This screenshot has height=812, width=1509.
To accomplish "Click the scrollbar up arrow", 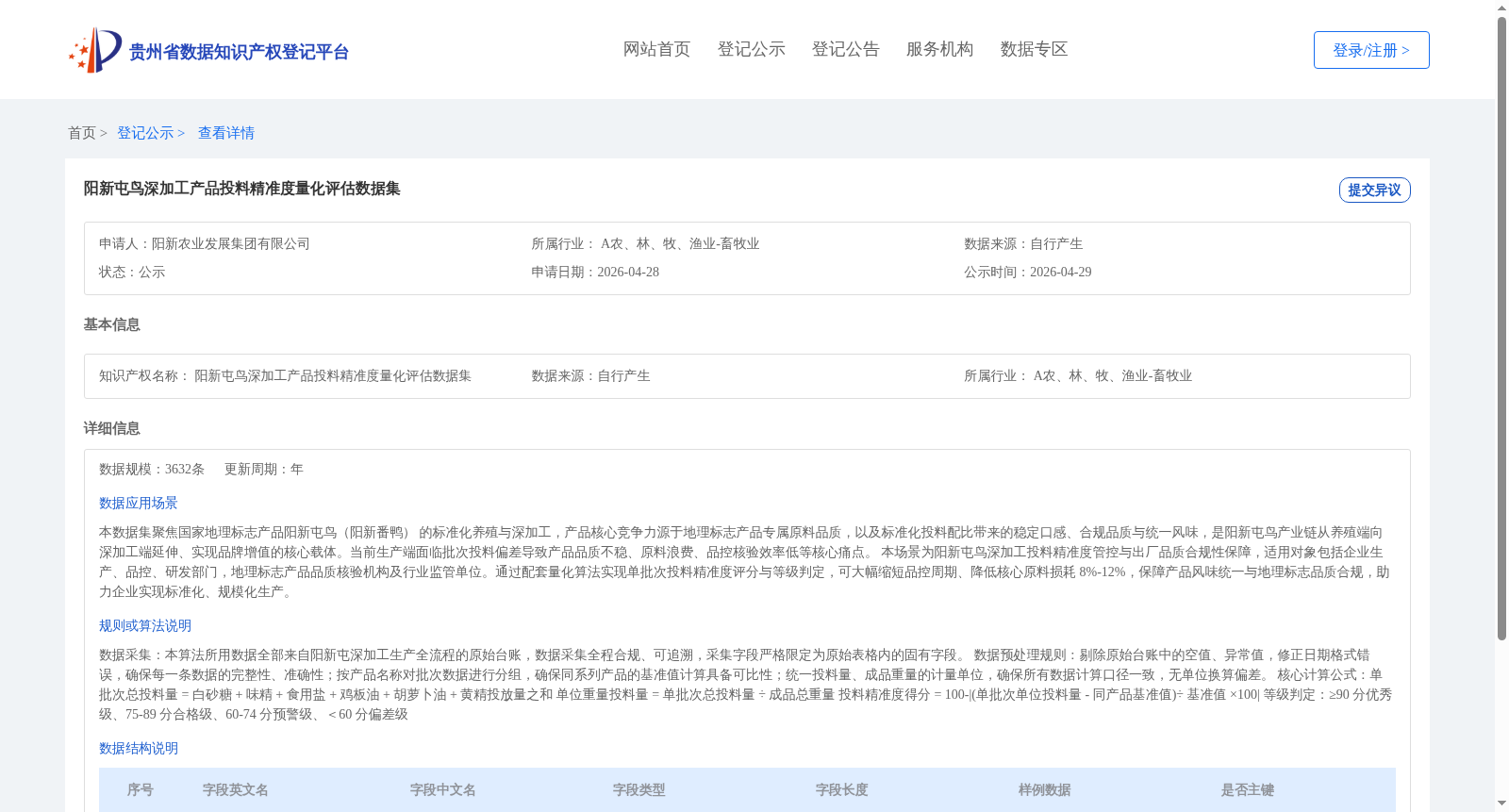I will pos(1502,8).
